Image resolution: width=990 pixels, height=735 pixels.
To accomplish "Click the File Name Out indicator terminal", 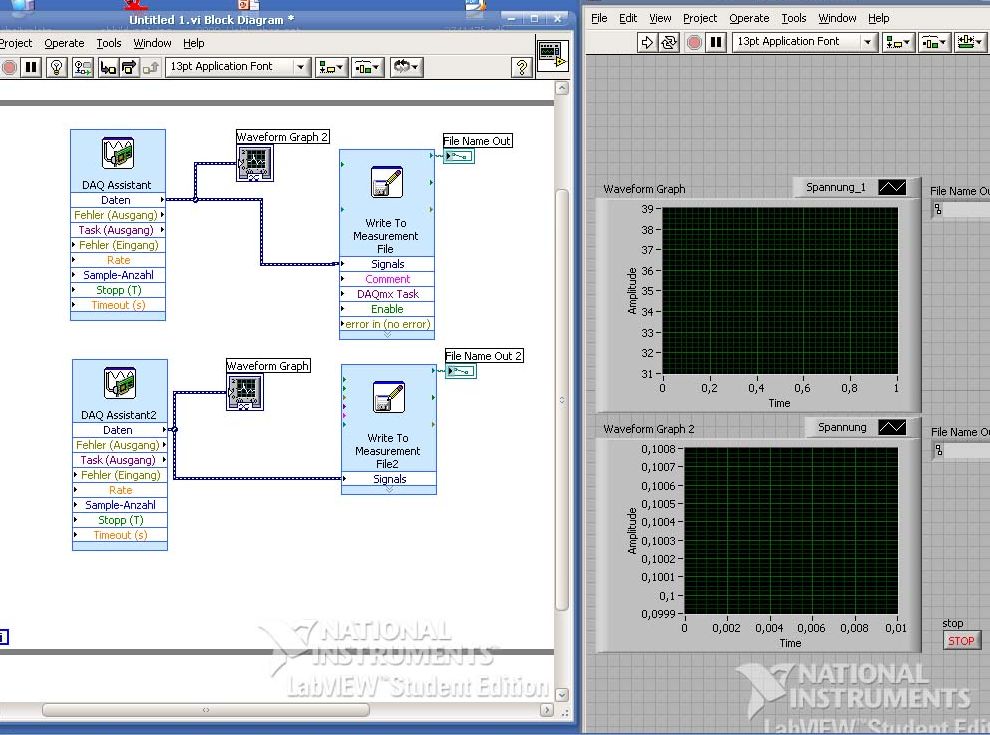I will click(x=458, y=156).
